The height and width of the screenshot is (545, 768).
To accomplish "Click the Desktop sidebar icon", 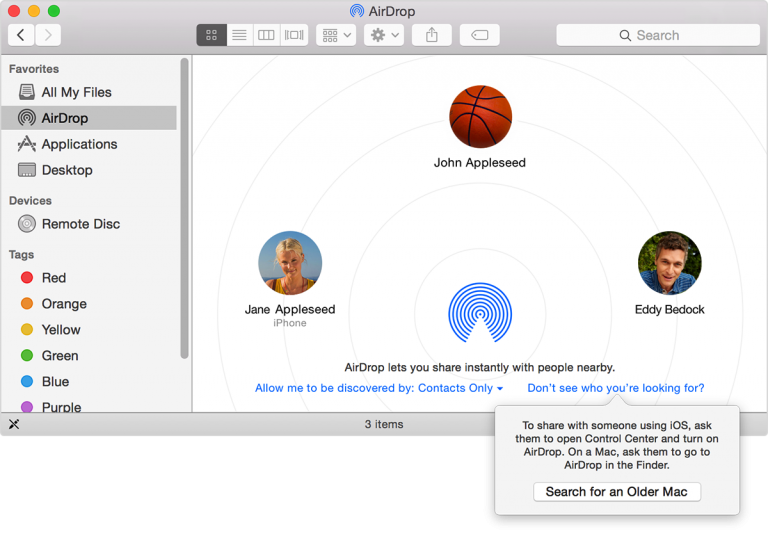I will [x=26, y=170].
